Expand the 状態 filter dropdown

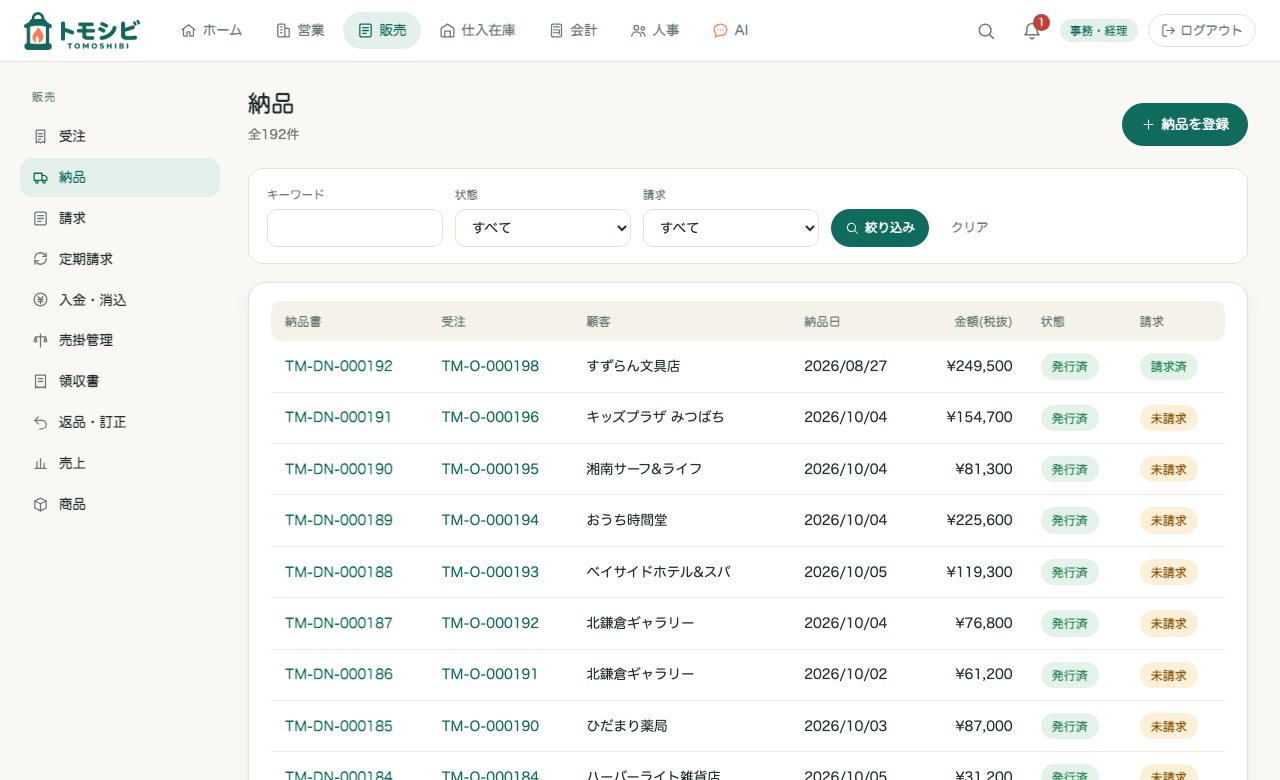click(543, 228)
